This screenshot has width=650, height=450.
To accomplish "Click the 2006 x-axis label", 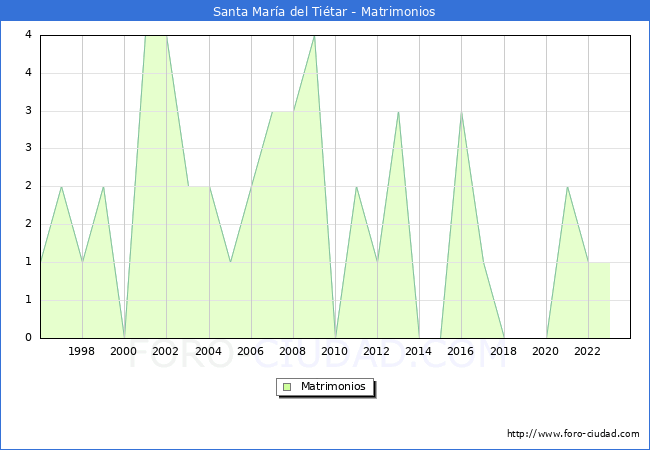I will (x=250, y=351).
